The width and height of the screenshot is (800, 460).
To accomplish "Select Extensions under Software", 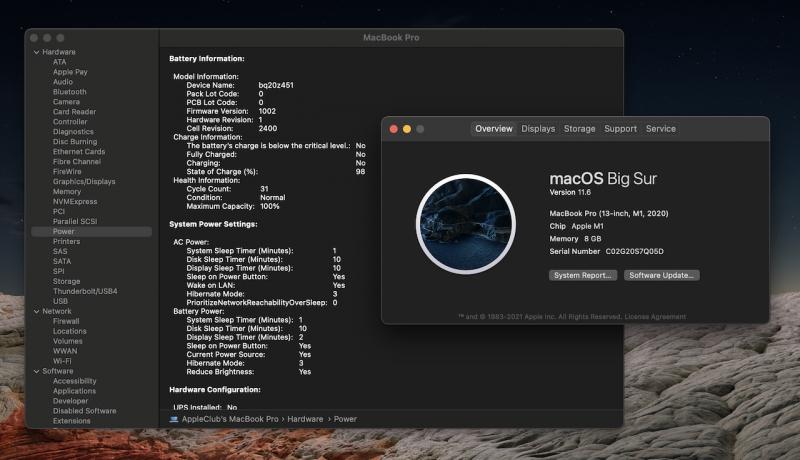I will click(71, 421).
